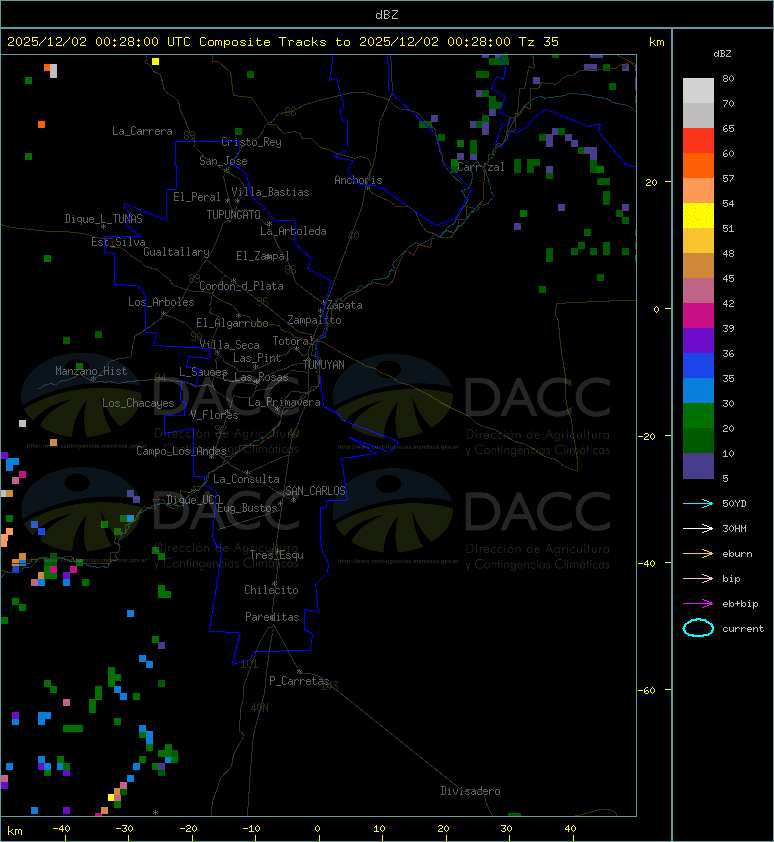Click the magenta swatch between 42 and 39

click(698, 316)
